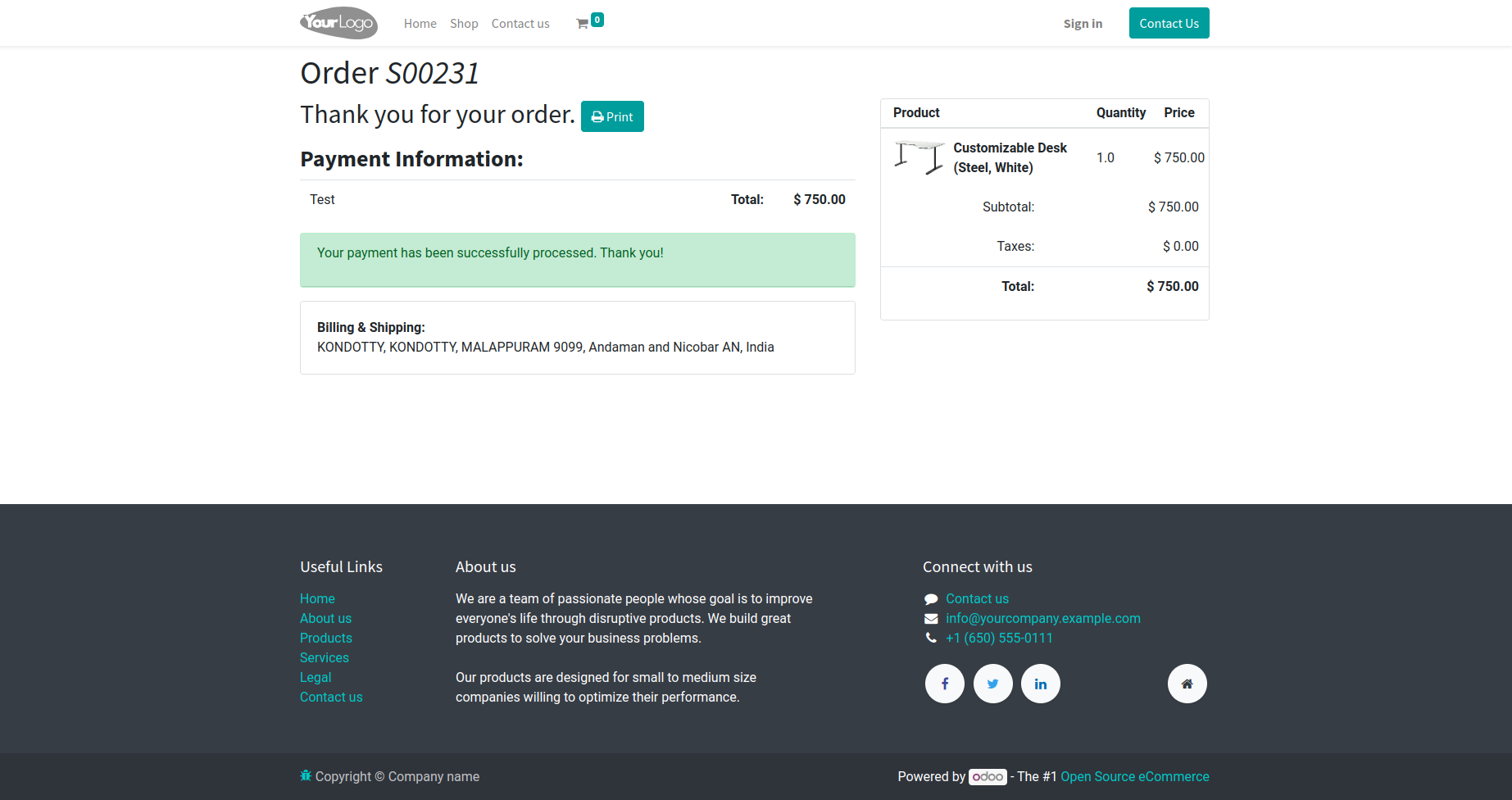
Task: Click the +1 (650) 555-0111 phone link
Action: point(999,638)
